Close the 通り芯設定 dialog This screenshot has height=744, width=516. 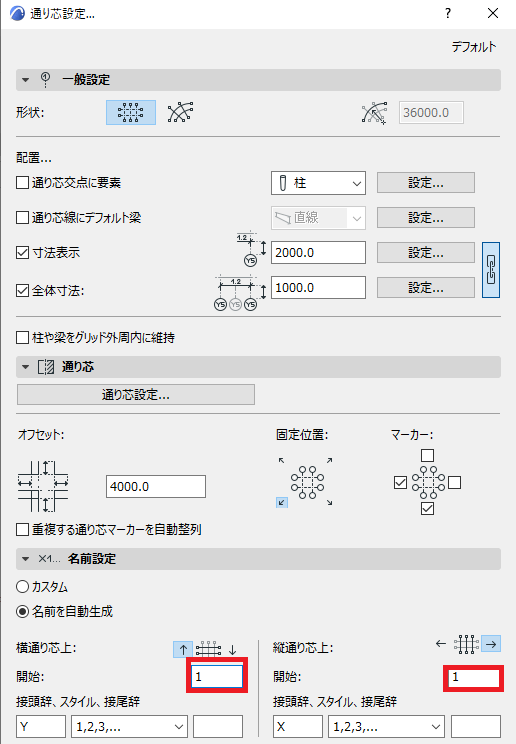click(493, 13)
